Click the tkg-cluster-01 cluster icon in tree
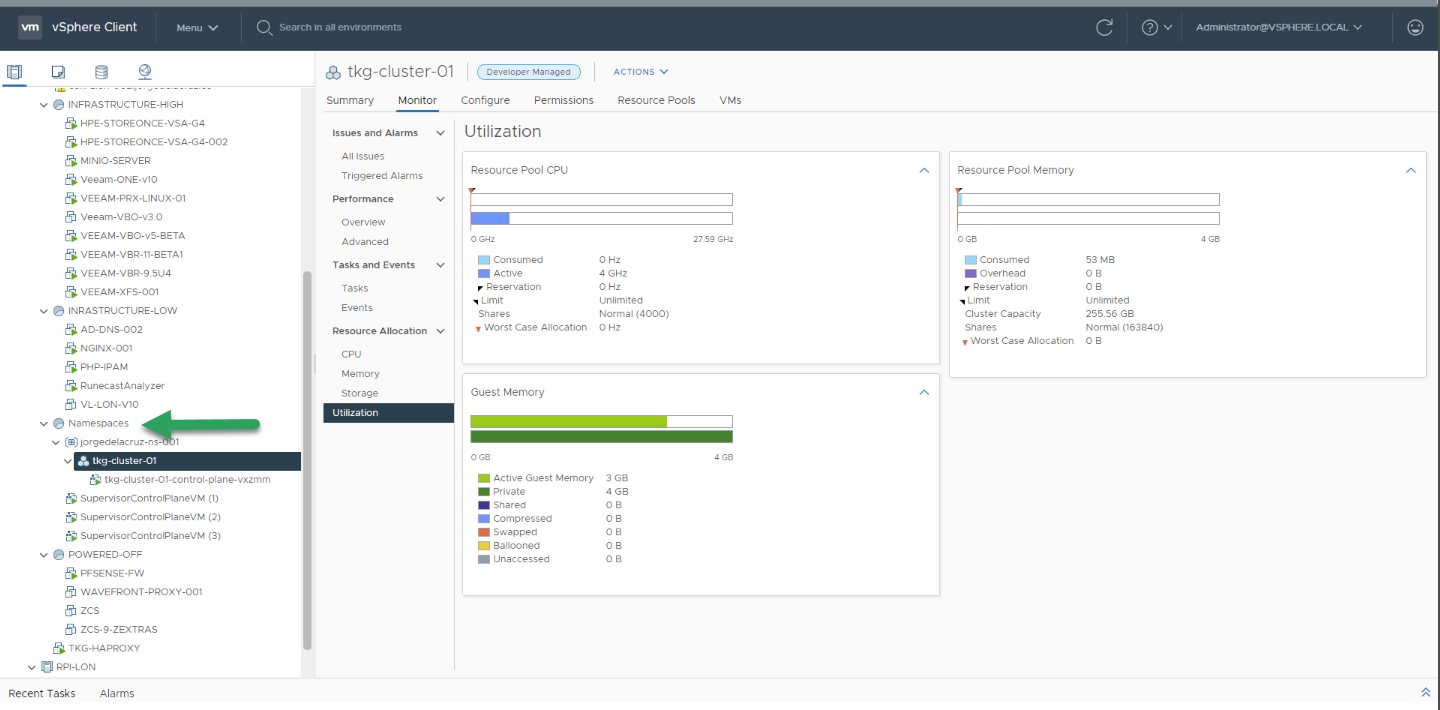 [x=83, y=461]
